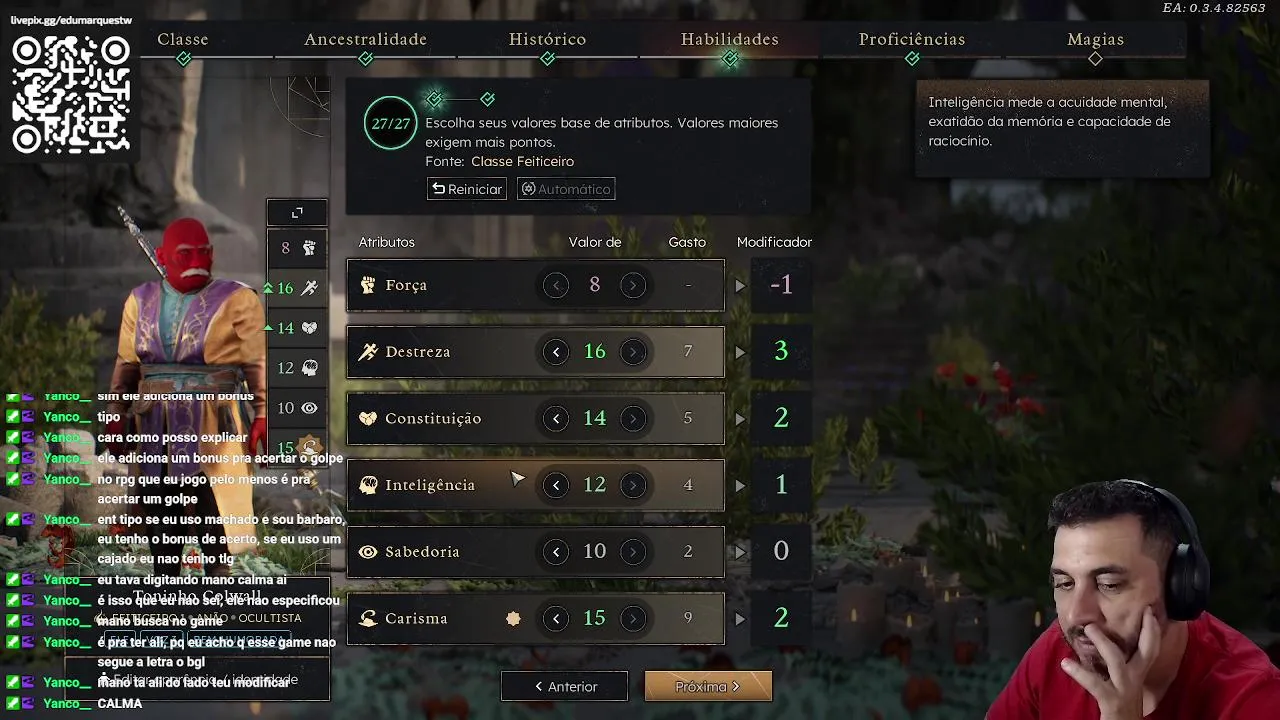
Task: Click the Sabedoria eye icon
Action: (368, 552)
